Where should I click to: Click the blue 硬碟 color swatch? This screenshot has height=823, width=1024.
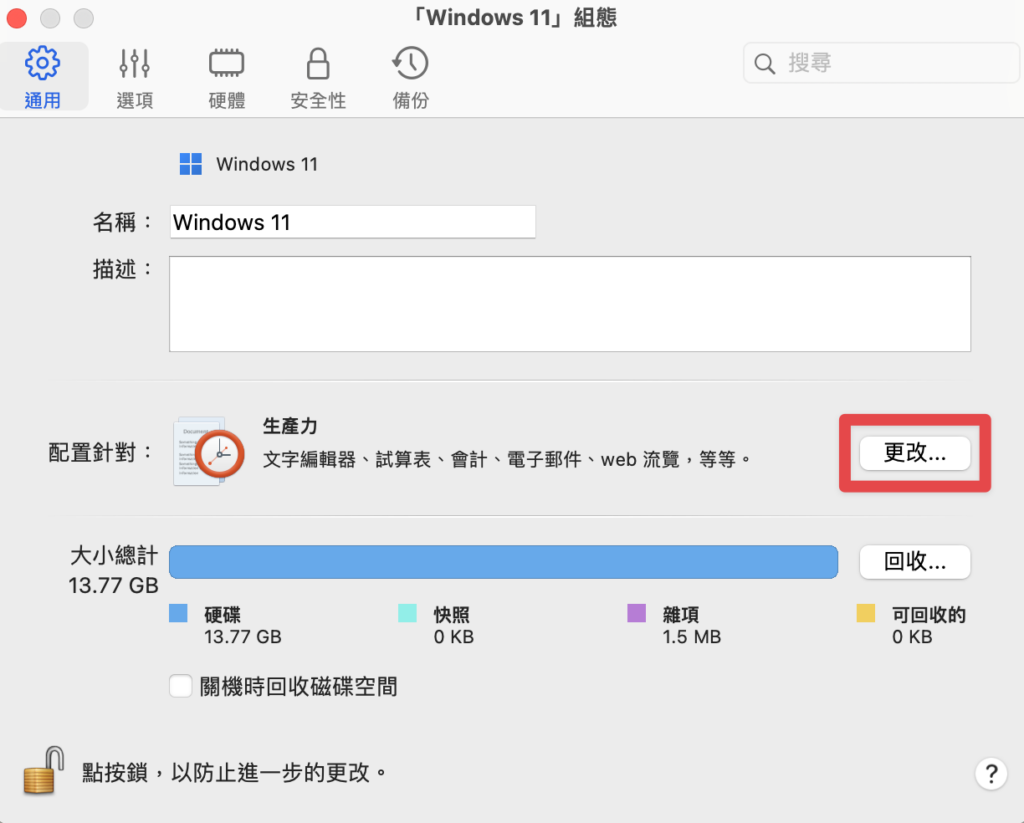(178, 613)
